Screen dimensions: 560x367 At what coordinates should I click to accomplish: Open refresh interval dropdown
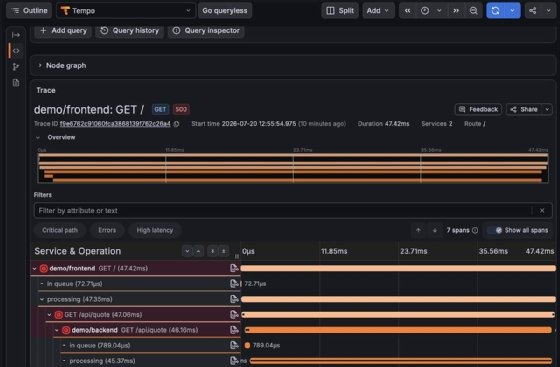click(512, 11)
